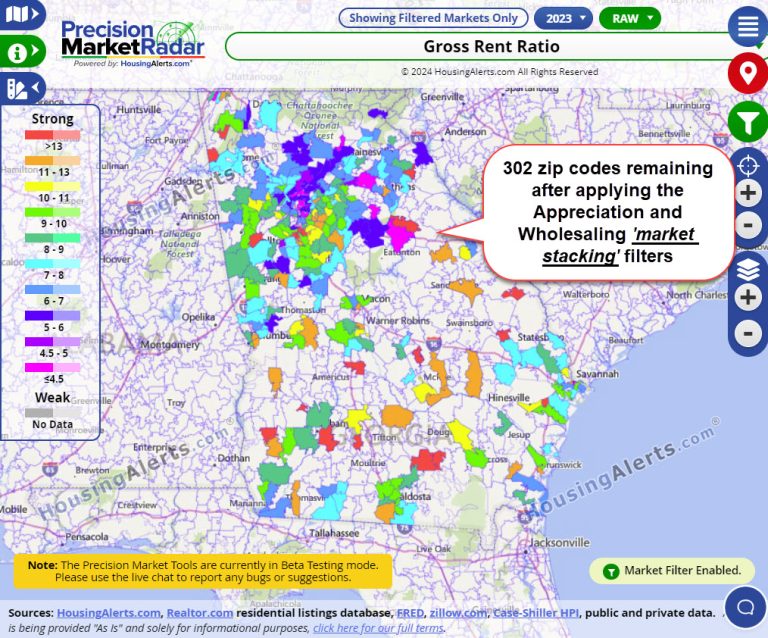This screenshot has width=768, height=638.
Task: Open the map panel tab
Action: (x=22, y=14)
